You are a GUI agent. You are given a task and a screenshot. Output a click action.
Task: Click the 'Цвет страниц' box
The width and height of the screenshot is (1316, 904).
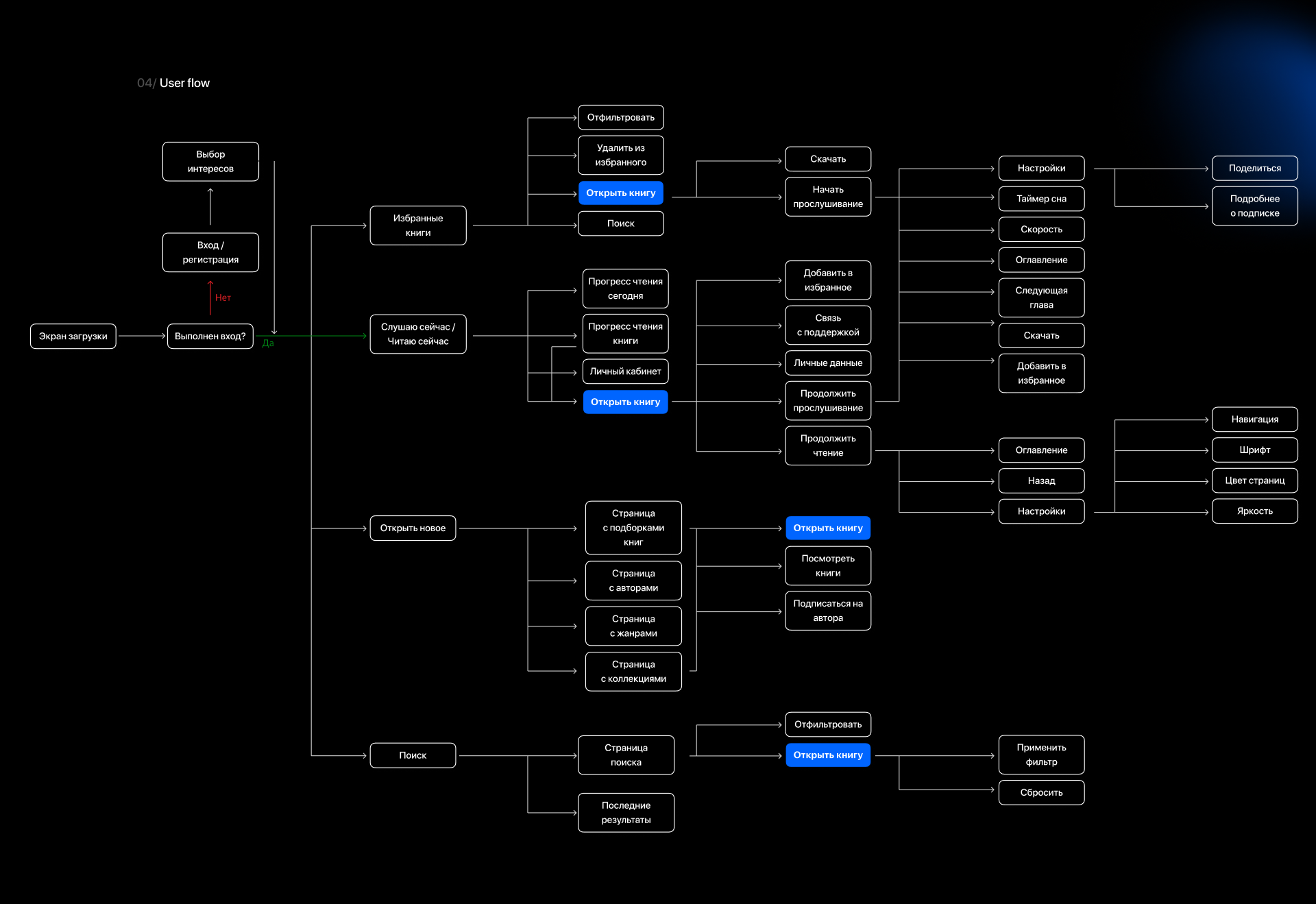pos(1254,481)
